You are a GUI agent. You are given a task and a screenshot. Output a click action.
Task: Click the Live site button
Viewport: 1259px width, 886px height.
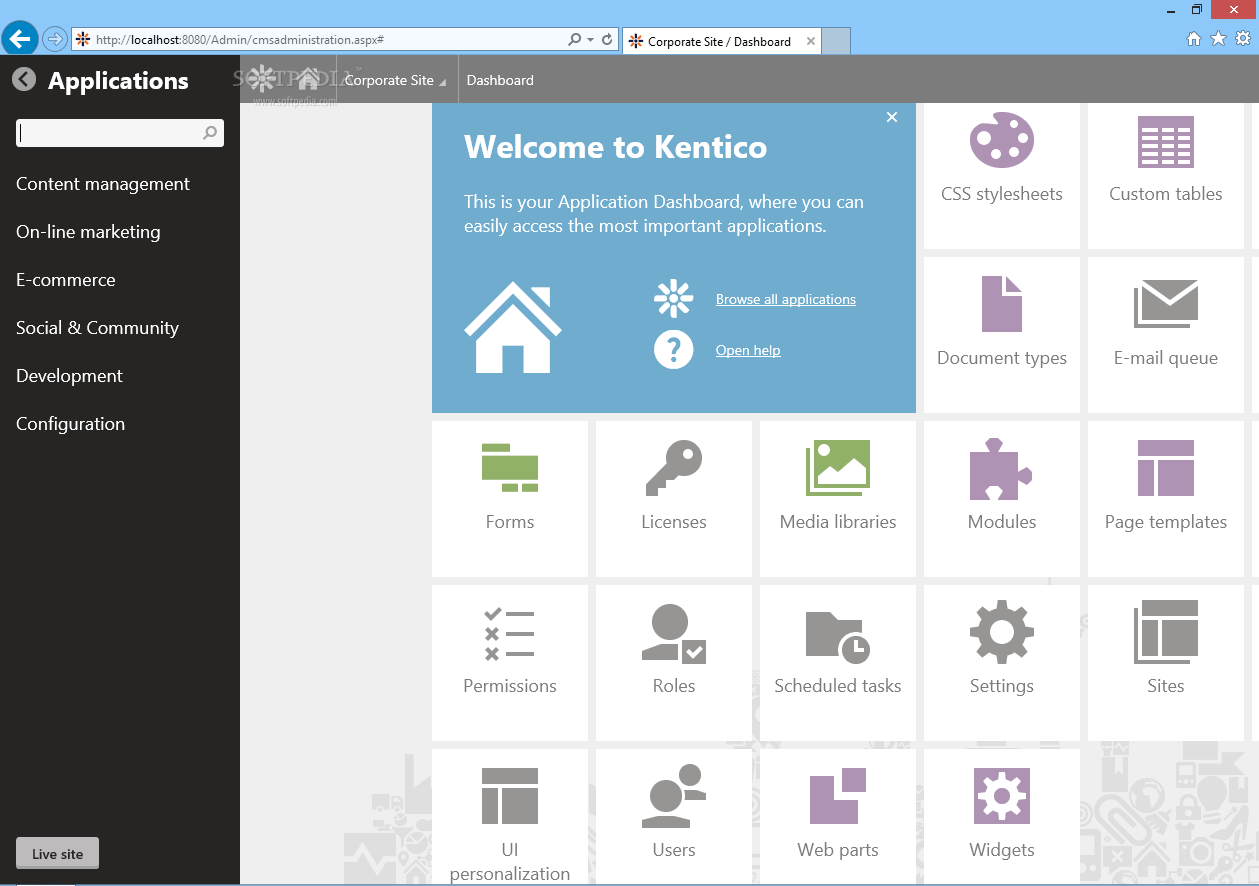[58, 854]
